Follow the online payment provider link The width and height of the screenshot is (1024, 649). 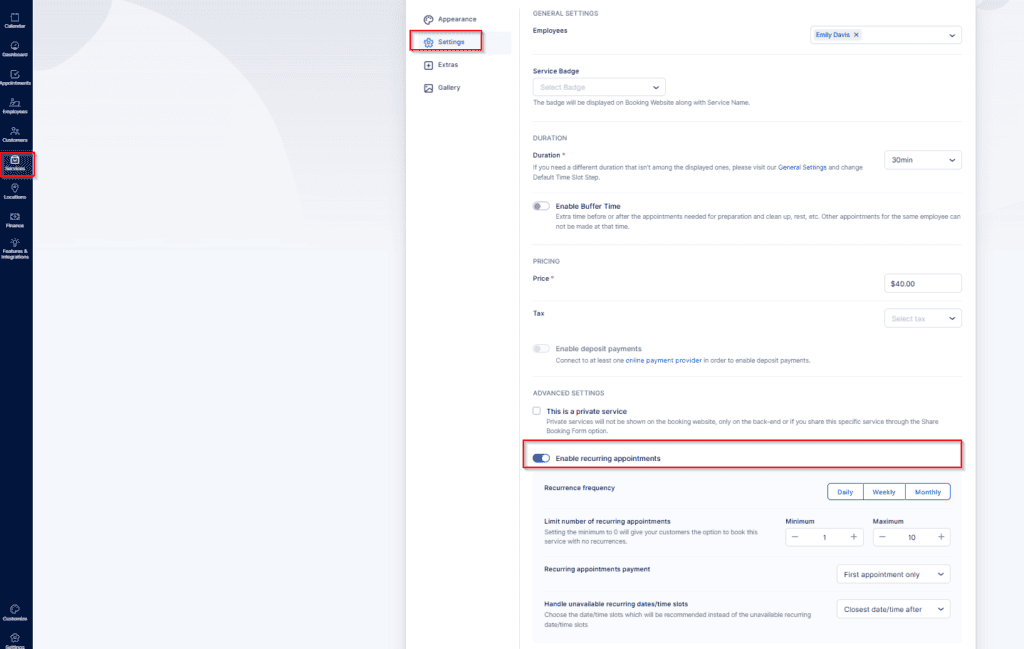(x=664, y=360)
